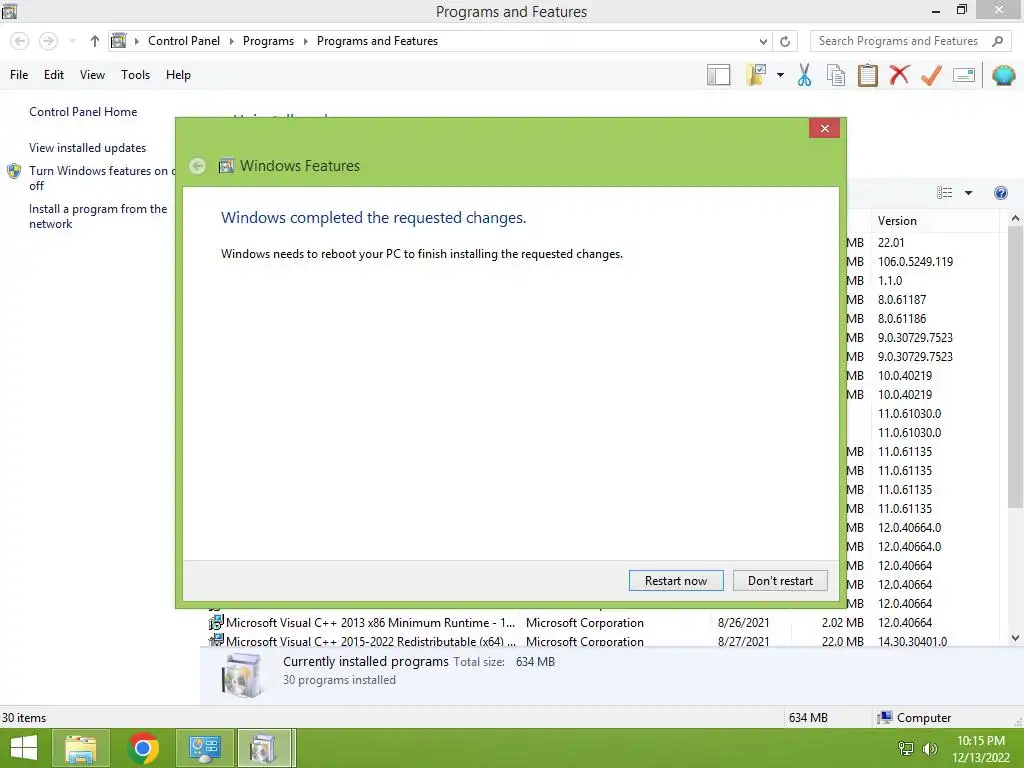
Task: Click the volume speaker tray icon
Action: [929, 748]
